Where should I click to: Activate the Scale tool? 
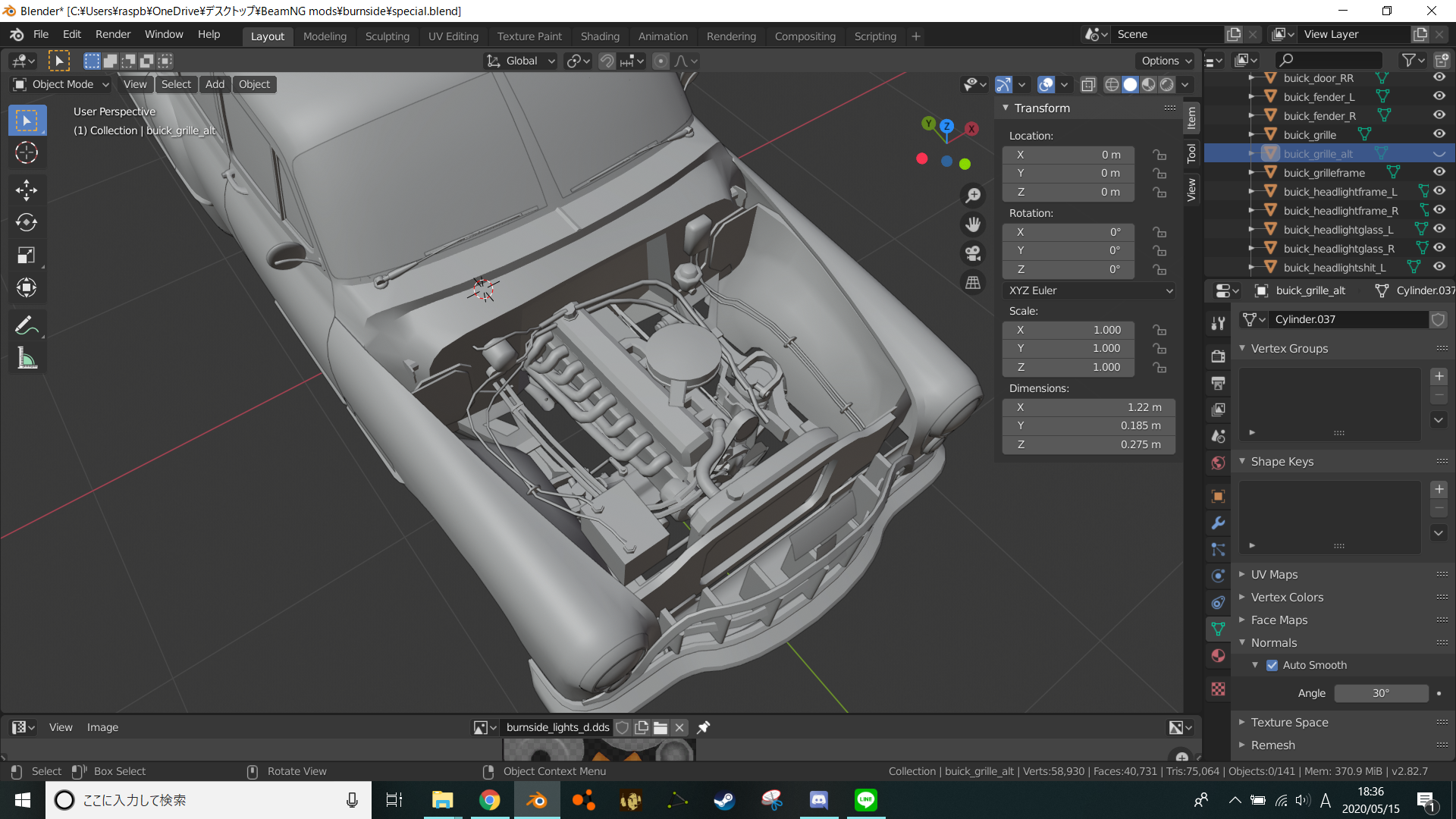coord(27,255)
